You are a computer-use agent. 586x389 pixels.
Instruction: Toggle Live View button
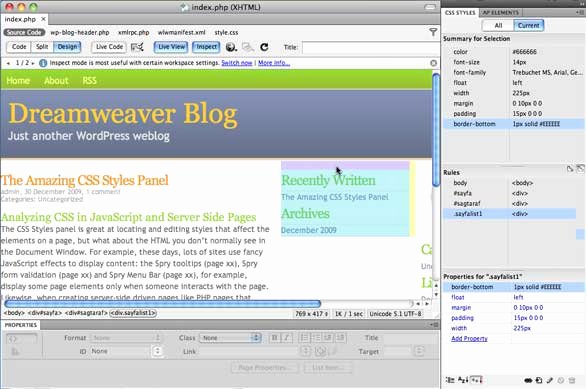pos(171,47)
